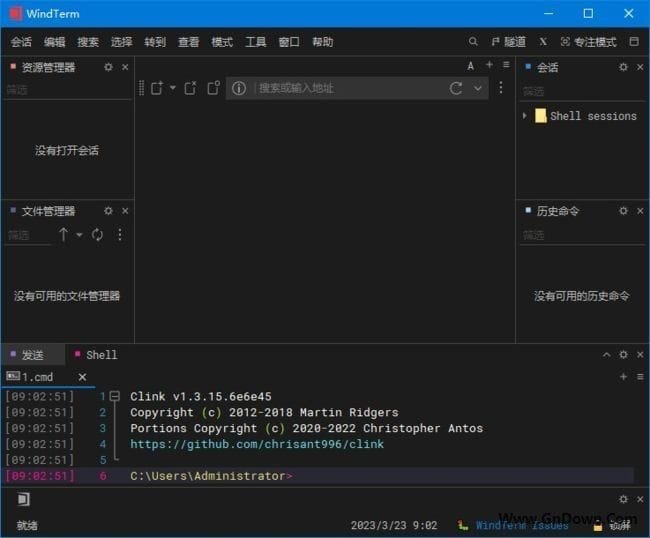Collapse fold marker on terminal line 1
The image size is (650, 538).
(115, 396)
